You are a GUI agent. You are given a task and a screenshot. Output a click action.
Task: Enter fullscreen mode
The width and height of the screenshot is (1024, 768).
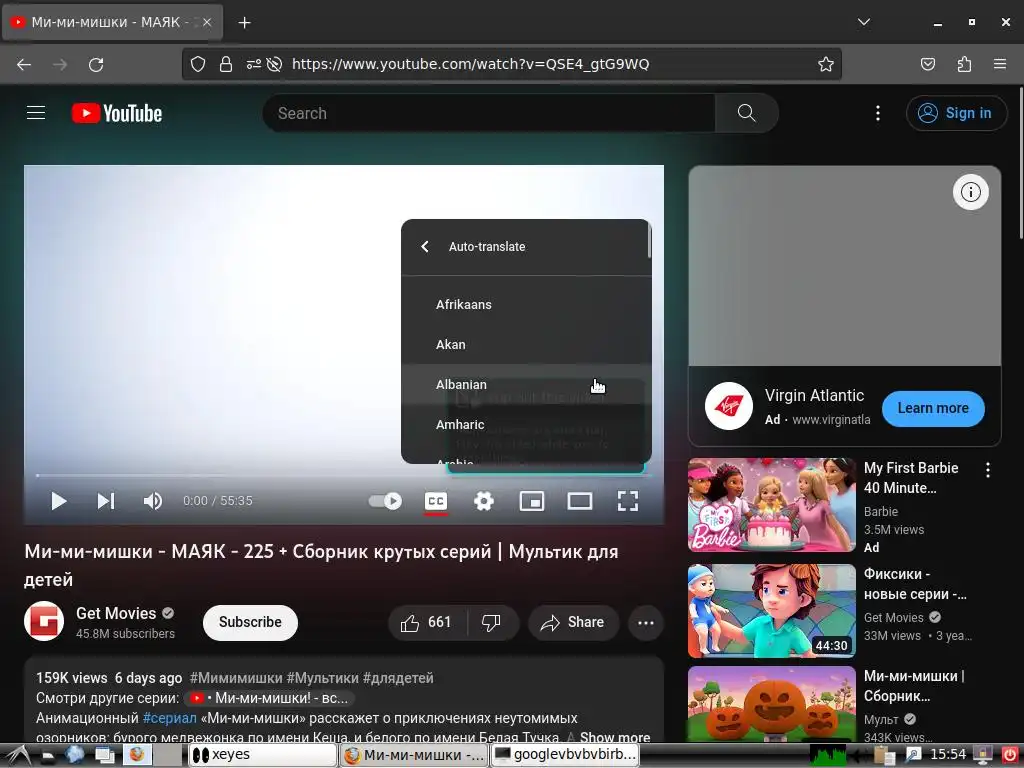tap(628, 501)
